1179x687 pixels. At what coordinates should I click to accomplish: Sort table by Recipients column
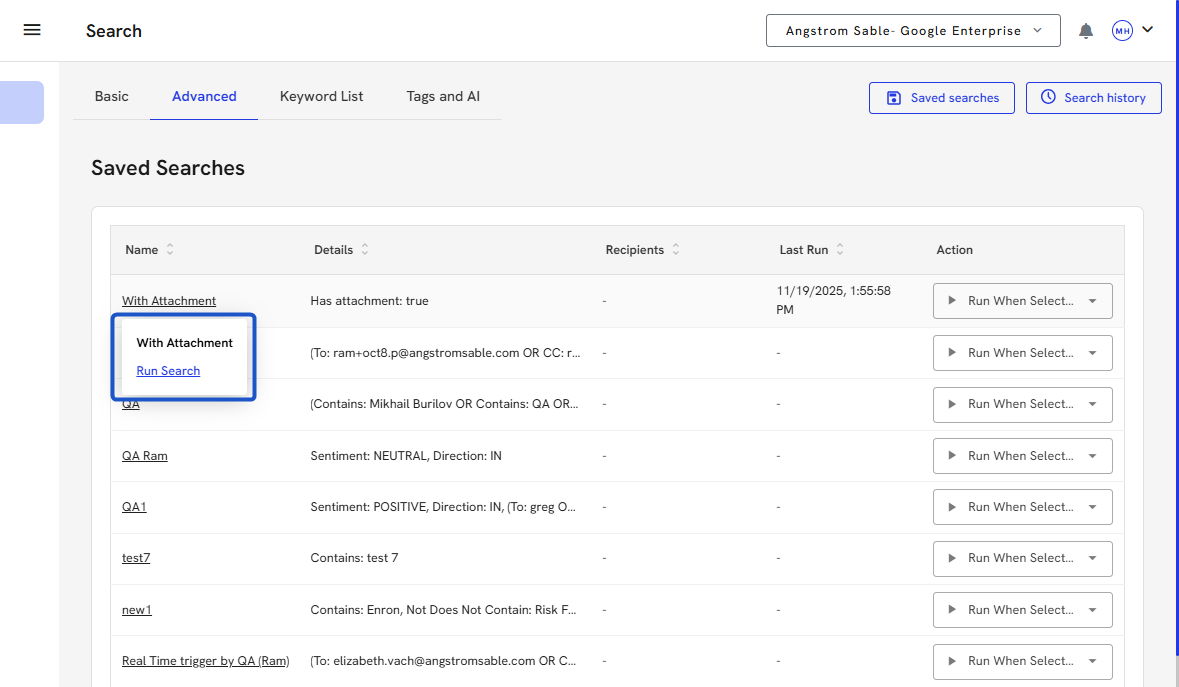[x=676, y=250]
